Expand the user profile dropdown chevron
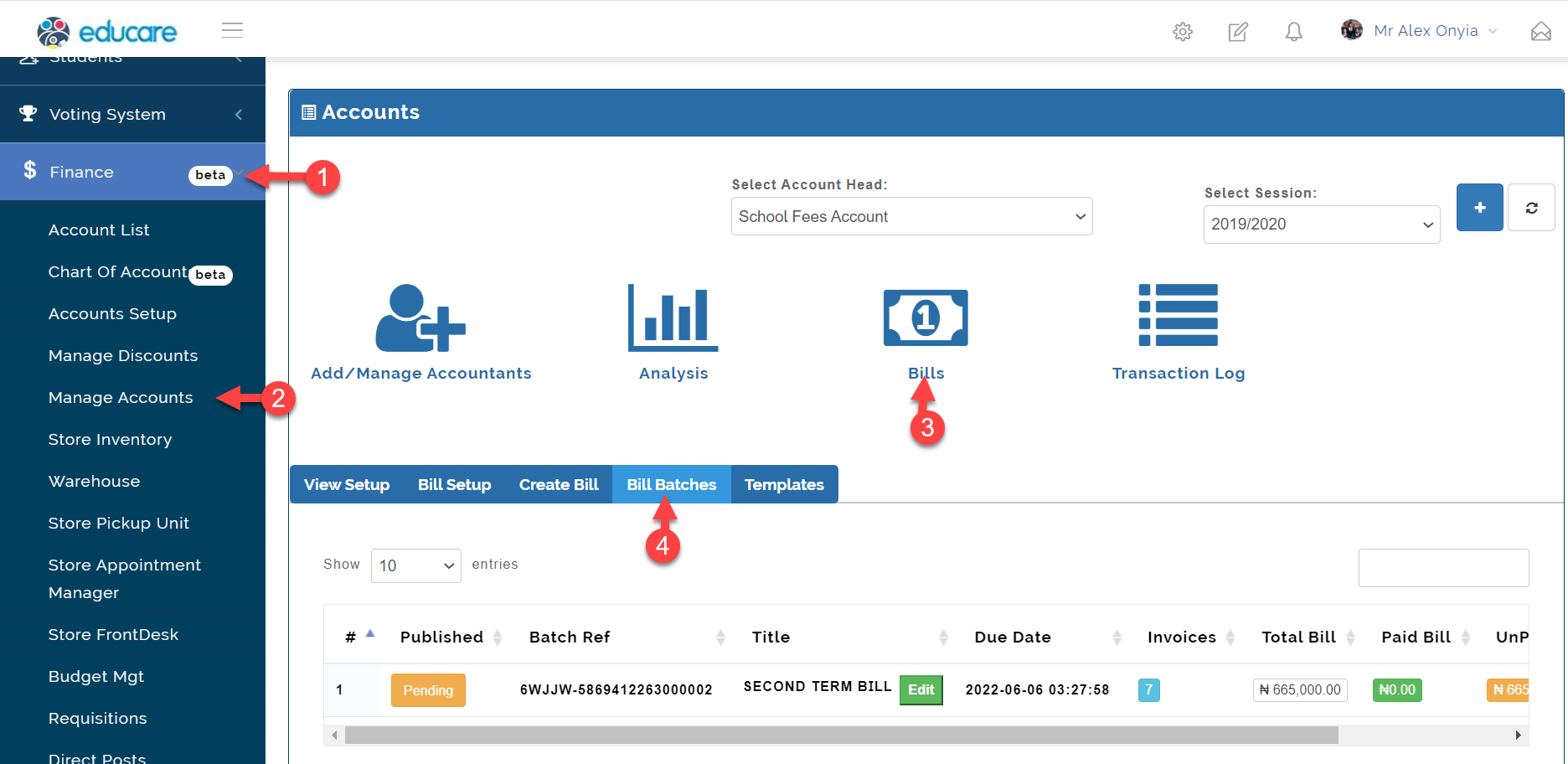This screenshot has height=764, width=1568. tap(1493, 31)
